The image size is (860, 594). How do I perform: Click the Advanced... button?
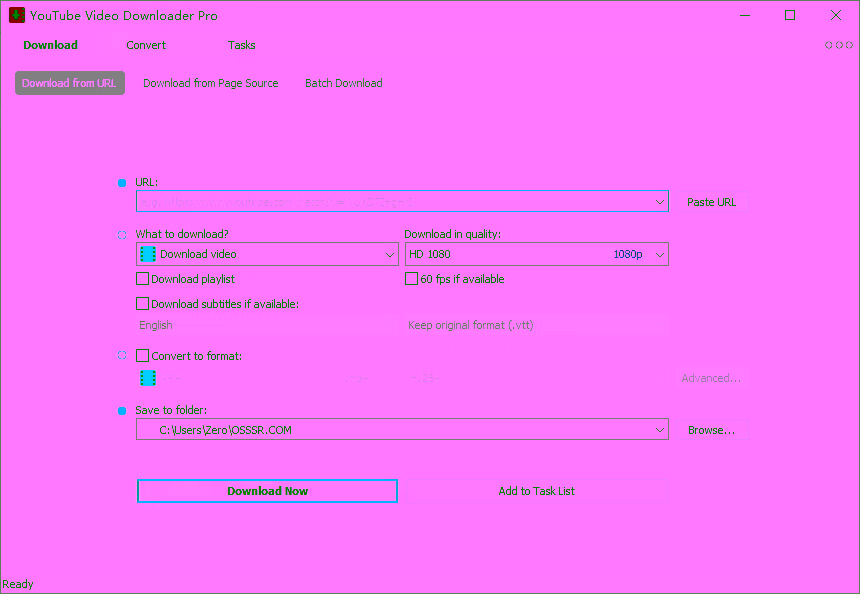coord(711,378)
